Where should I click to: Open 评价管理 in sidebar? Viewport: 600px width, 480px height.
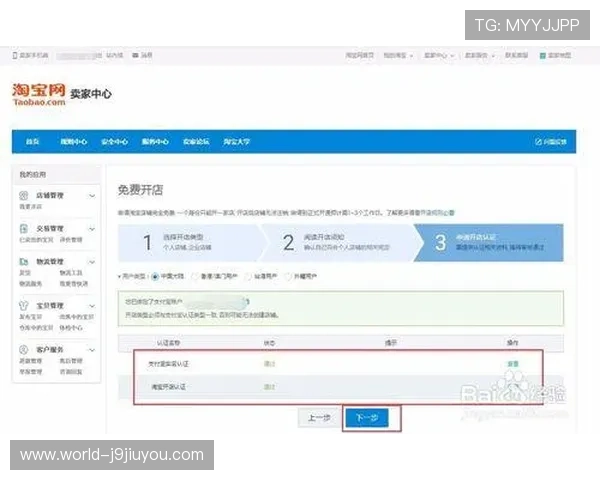(x=71, y=240)
